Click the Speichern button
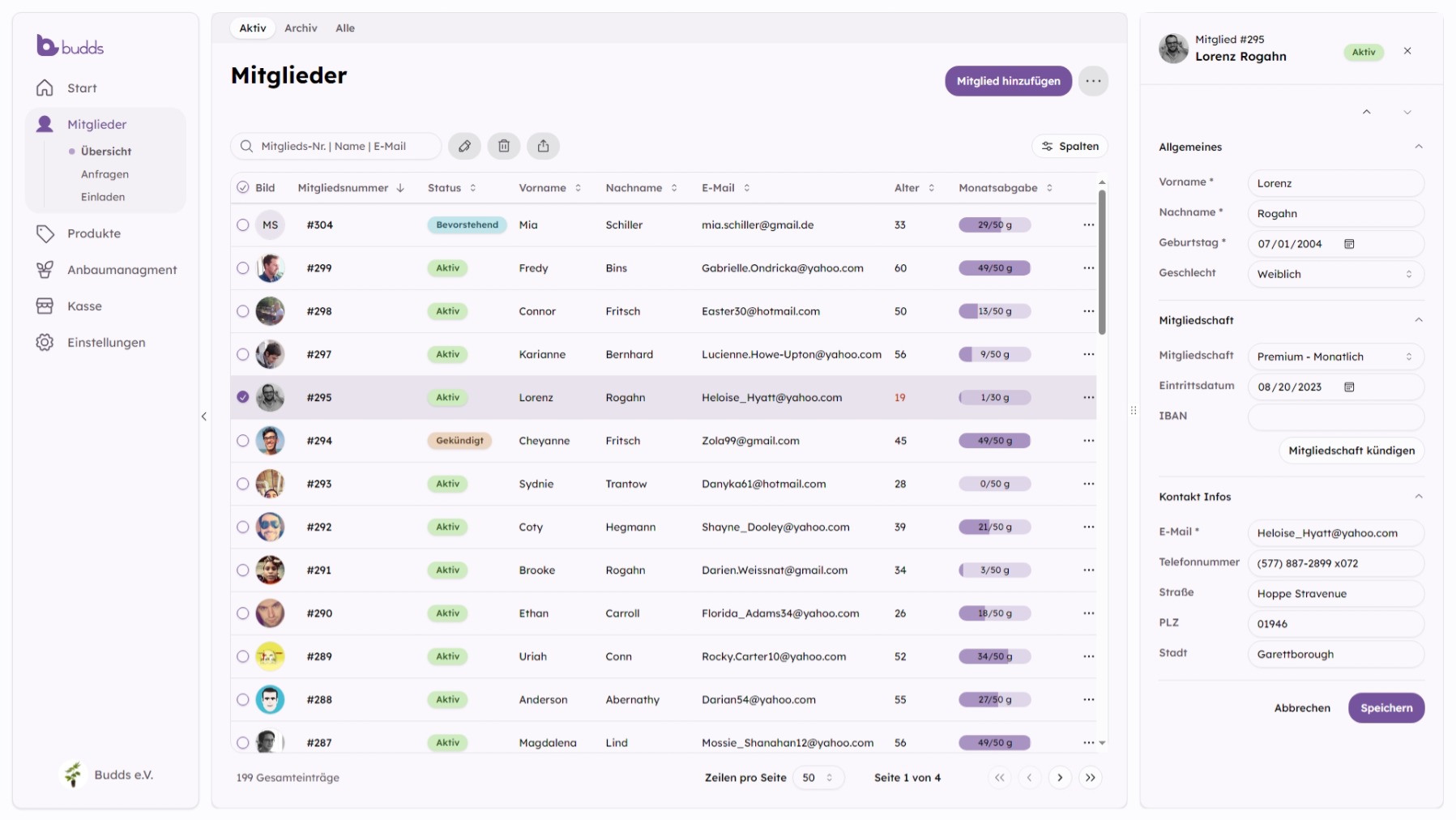The height and width of the screenshot is (820, 1456). (x=1386, y=708)
